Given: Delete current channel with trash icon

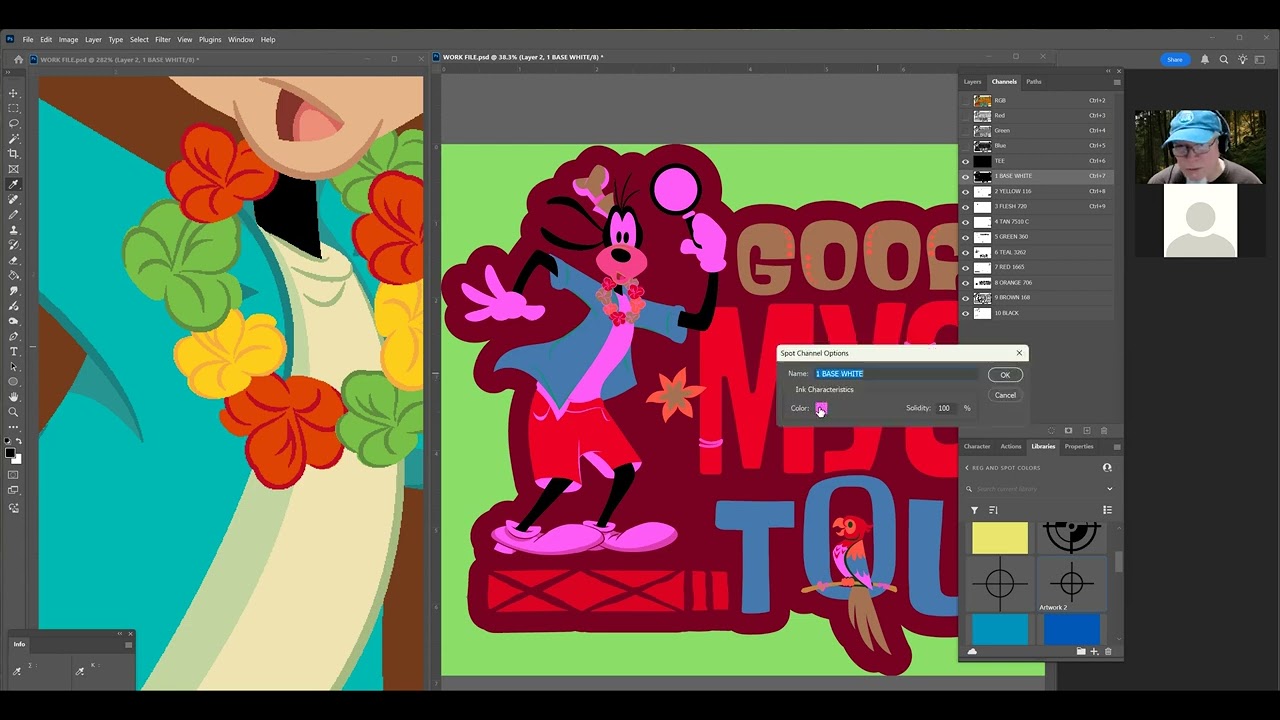Looking at the screenshot, I should pyautogui.click(x=1104, y=431).
